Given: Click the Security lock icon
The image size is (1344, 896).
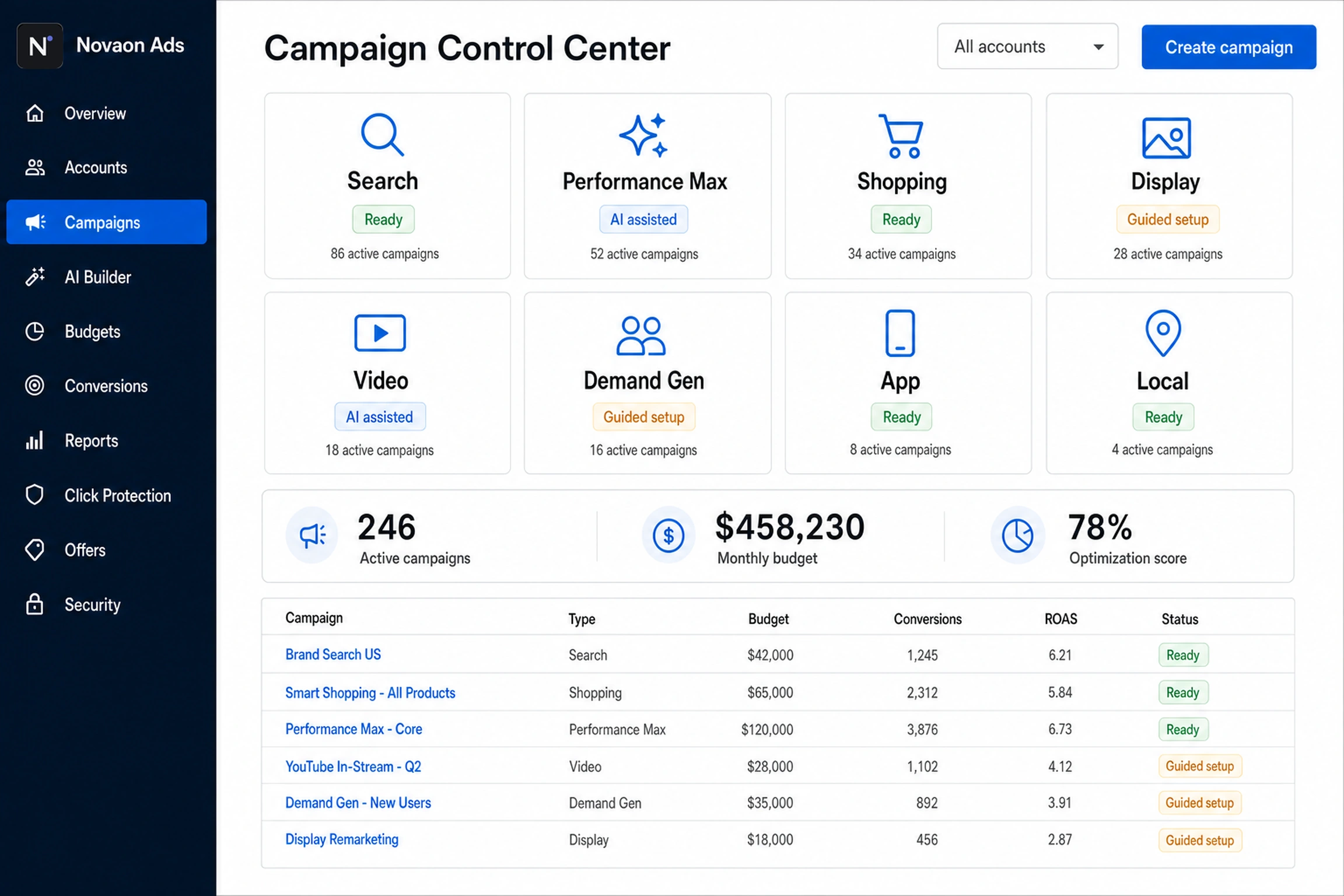Looking at the screenshot, I should pos(35,604).
